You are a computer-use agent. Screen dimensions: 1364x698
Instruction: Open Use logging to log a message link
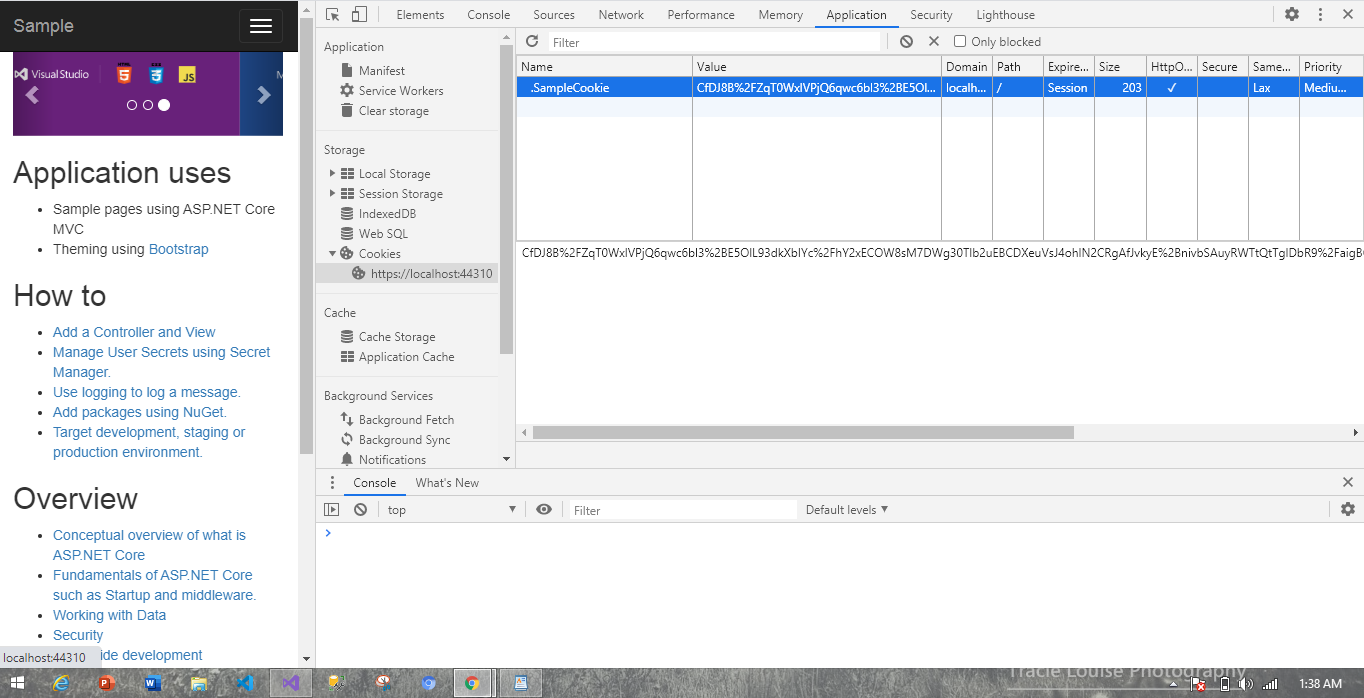[x=147, y=392]
